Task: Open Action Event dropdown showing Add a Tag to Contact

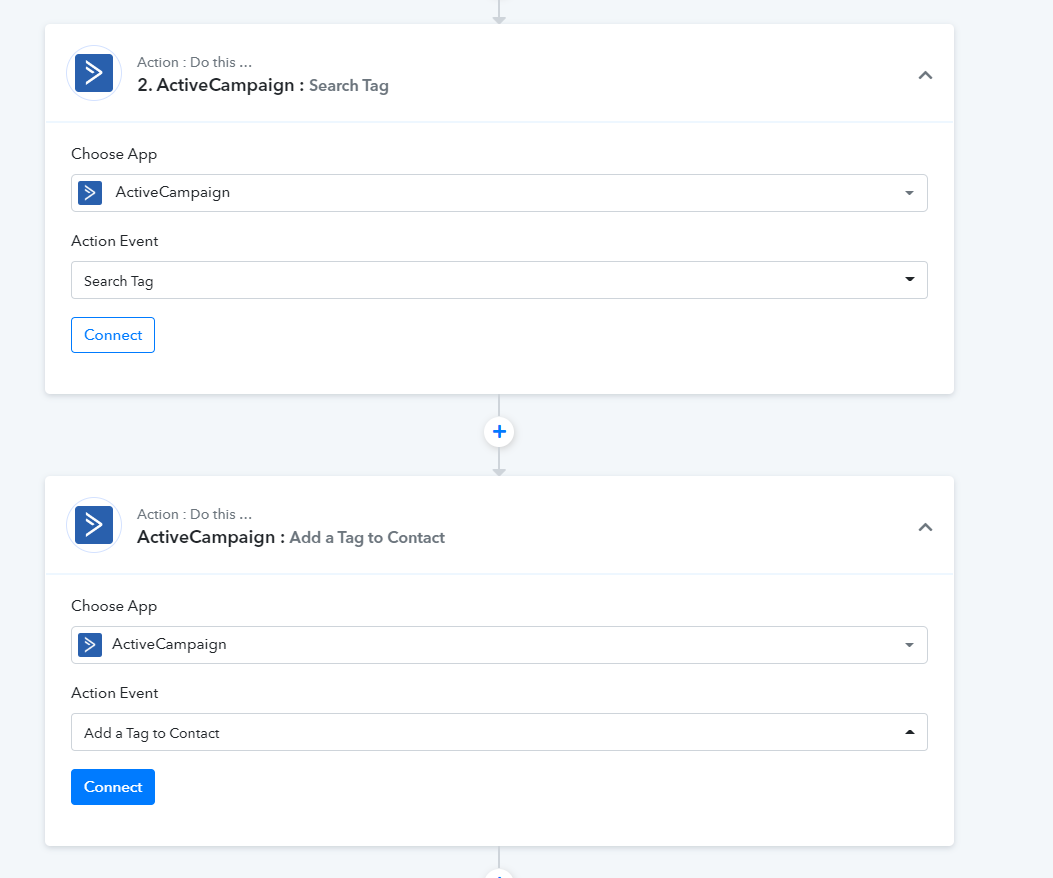Action: click(x=499, y=732)
